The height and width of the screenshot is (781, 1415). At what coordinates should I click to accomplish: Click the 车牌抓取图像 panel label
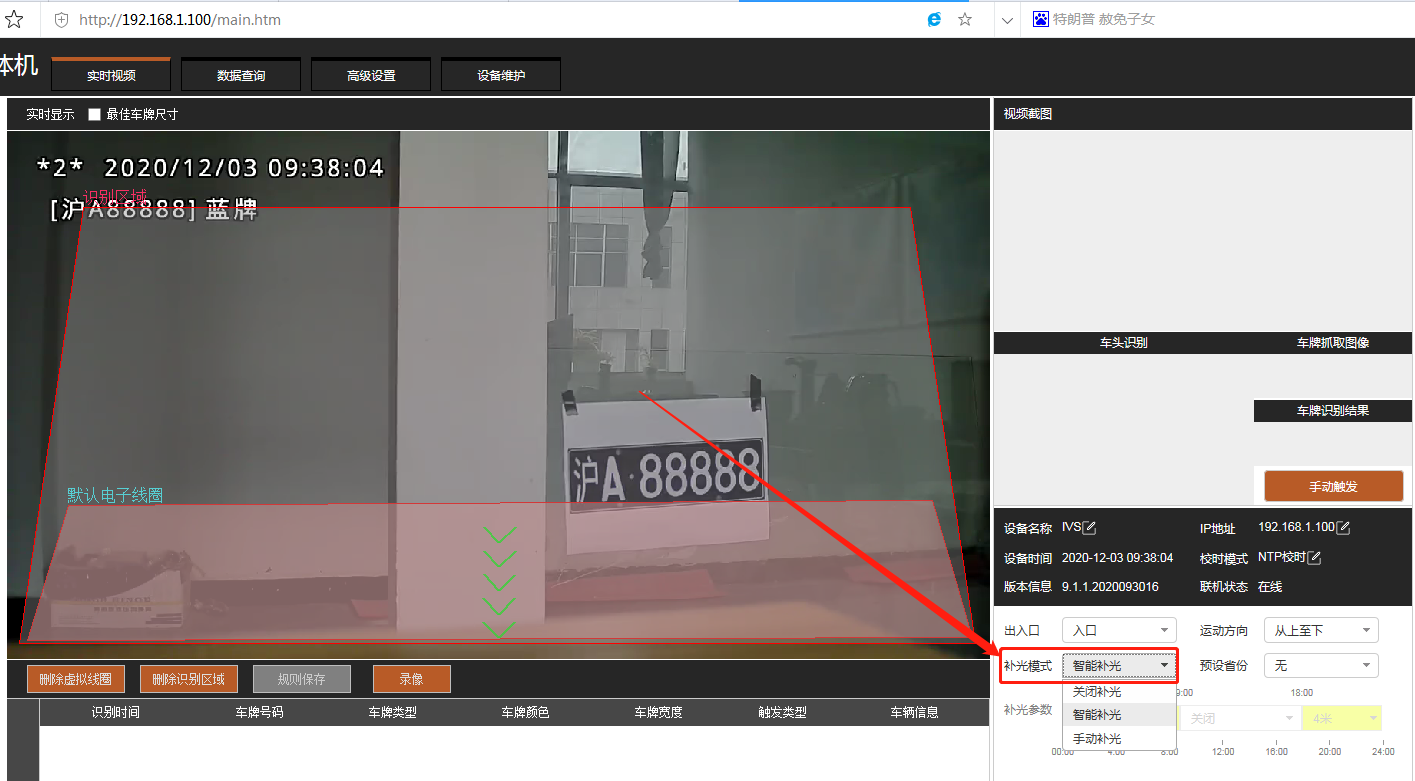point(1332,343)
